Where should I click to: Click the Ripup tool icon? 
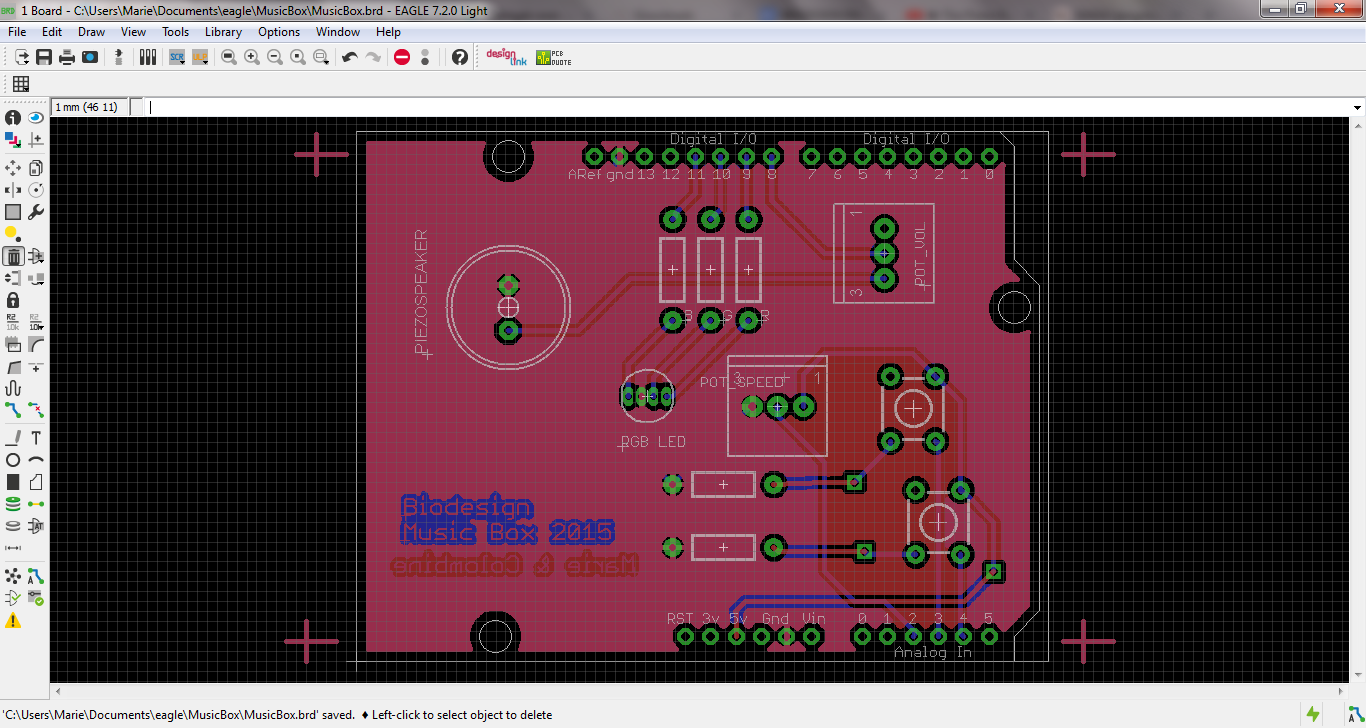point(36,409)
